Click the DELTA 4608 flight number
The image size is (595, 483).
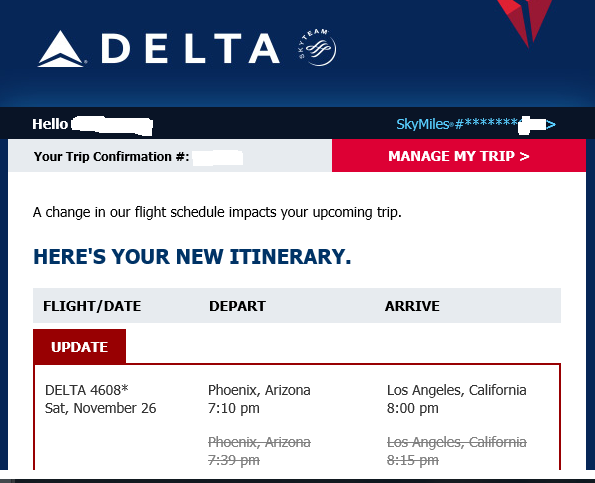click(87, 390)
